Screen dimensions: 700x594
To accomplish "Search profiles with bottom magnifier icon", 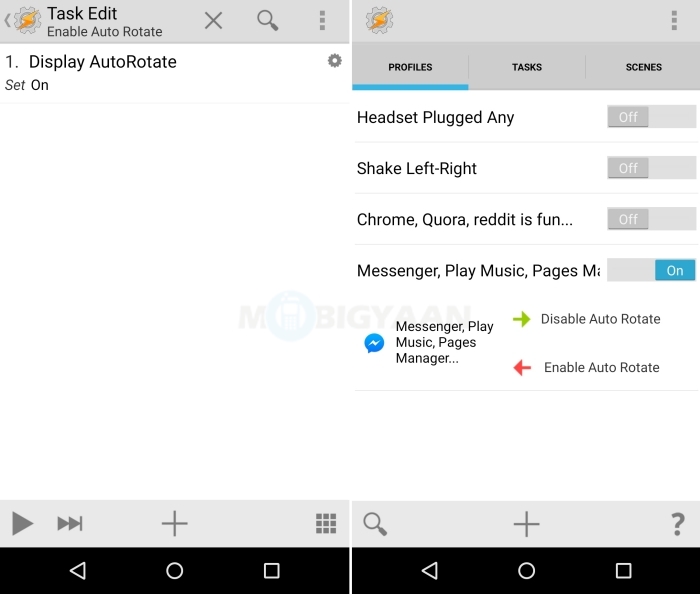I will 375,524.
